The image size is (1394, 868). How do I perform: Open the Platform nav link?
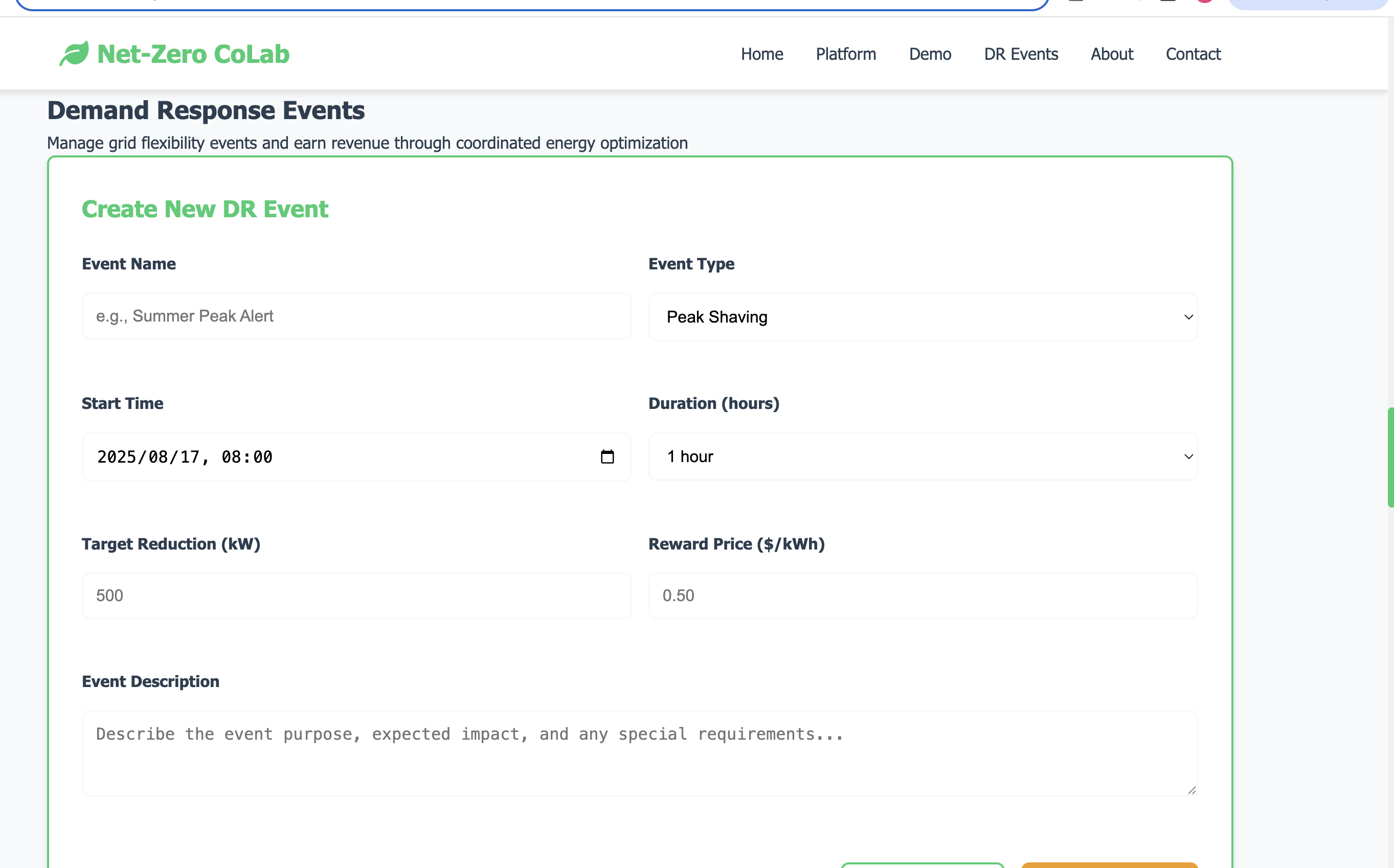click(x=846, y=54)
